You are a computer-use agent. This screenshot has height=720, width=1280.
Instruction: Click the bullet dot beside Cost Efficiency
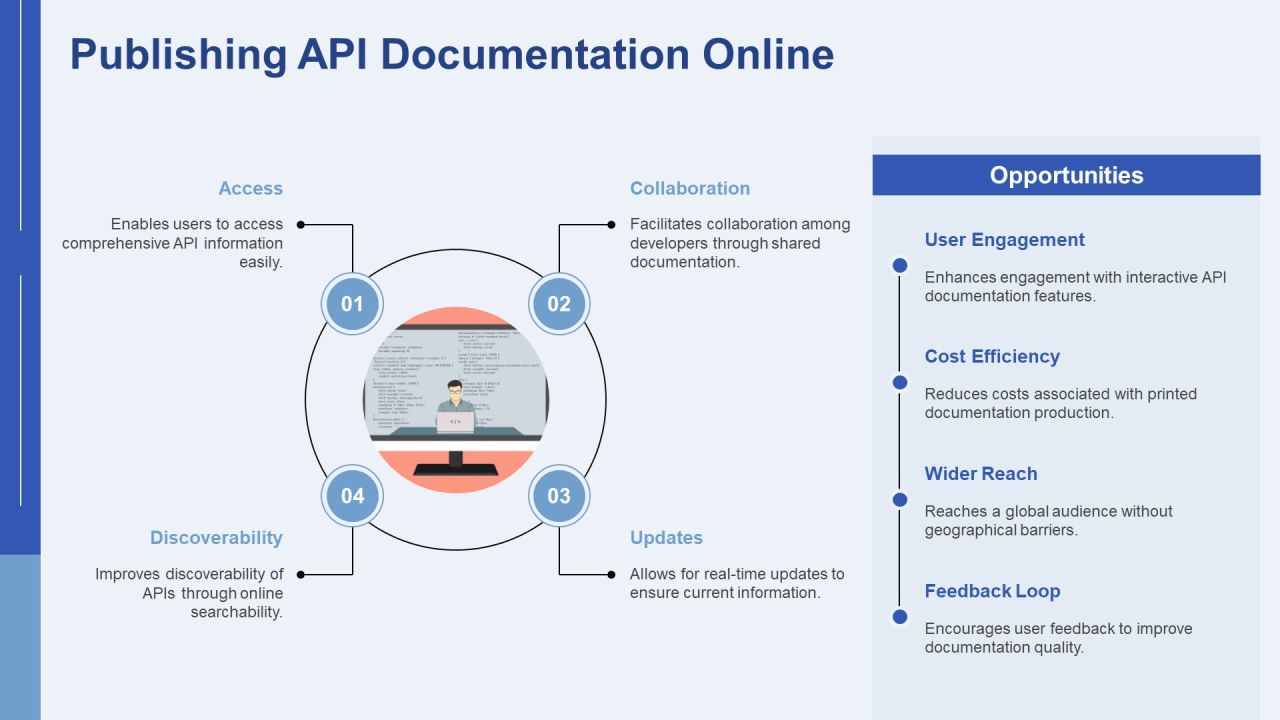click(900, 382)
